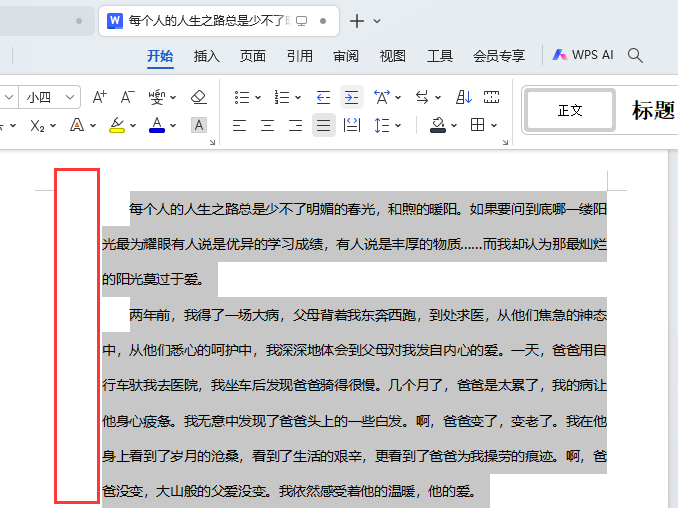This screenshot has width=678, height=508.
Task: Open the font dialog launcher
Action: click(x=212, y=142)
